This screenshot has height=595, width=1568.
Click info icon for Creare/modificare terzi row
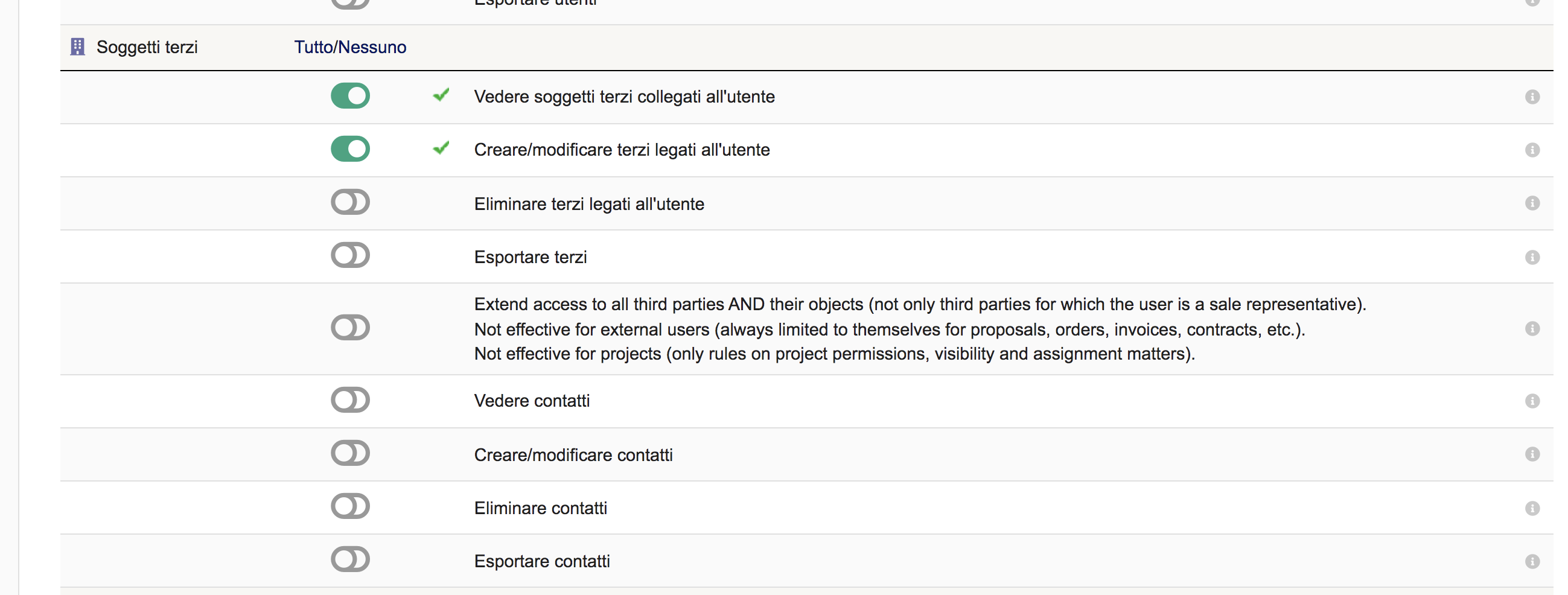coord(1532,150)
